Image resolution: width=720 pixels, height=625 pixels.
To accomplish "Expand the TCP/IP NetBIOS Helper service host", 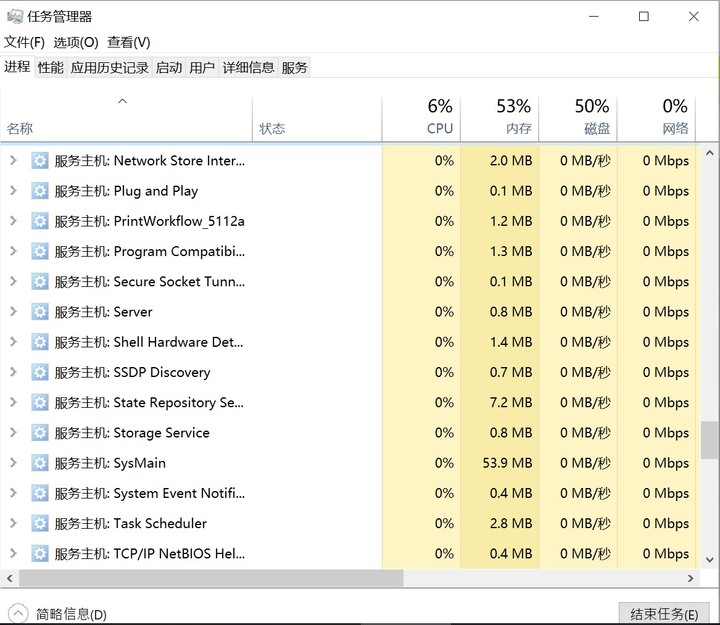I will pyautogui.click(x=13, y=553).
